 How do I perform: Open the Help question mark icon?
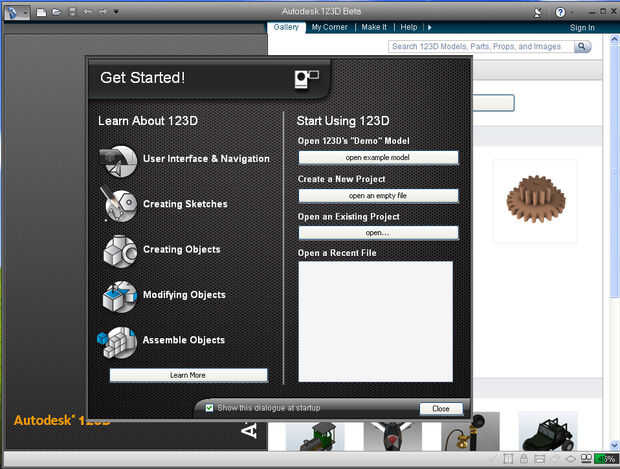tap(560, 12)
